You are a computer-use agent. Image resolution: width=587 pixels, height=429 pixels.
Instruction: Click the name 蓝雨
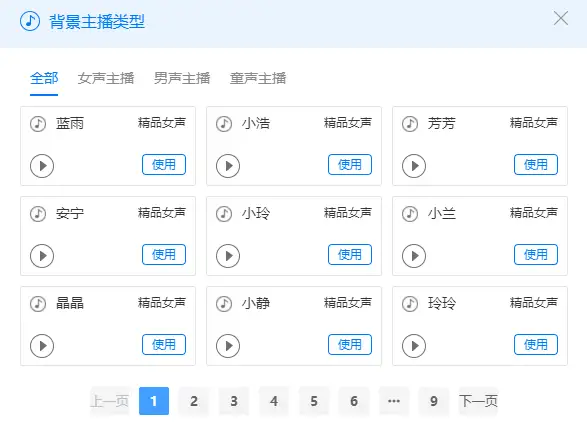70,124
